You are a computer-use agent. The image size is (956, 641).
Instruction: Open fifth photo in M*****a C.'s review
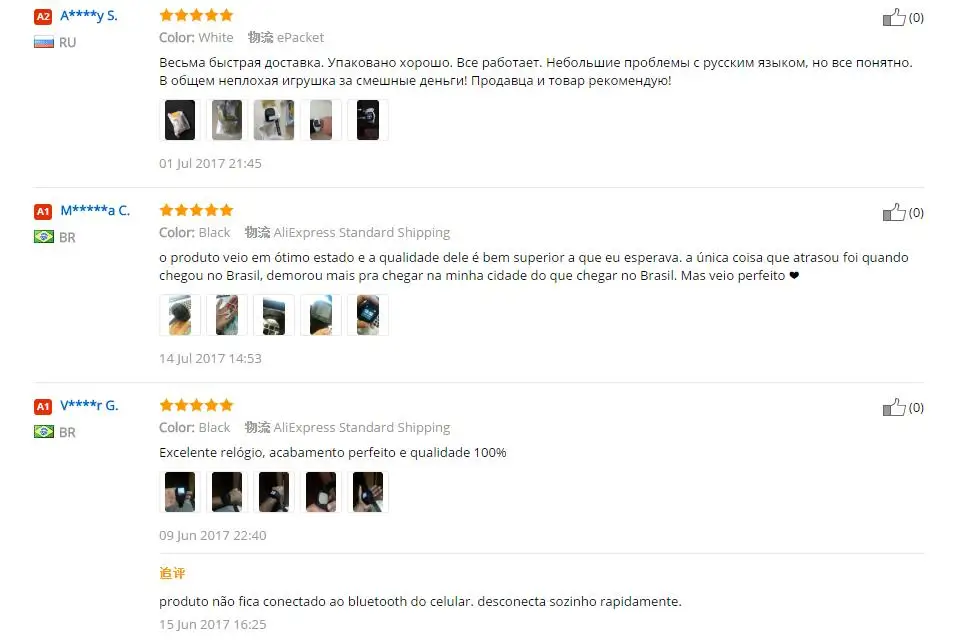[368, 315]
